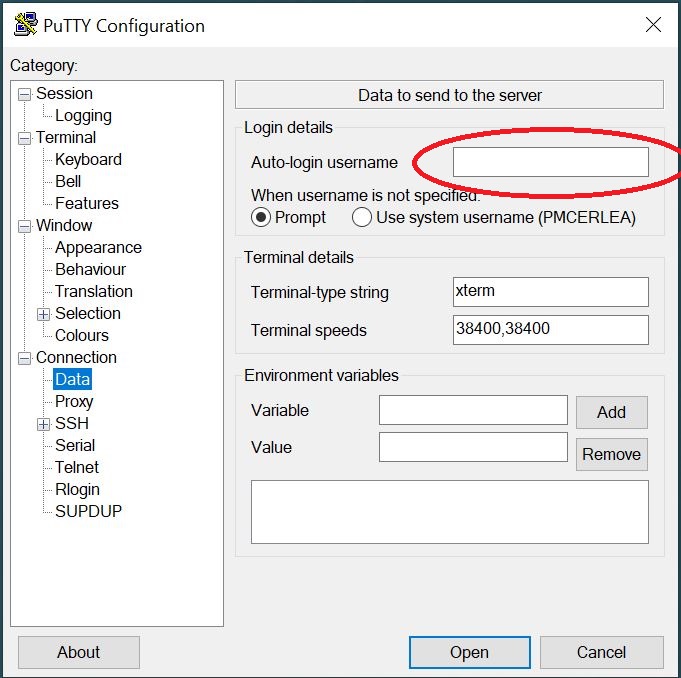Image resolution: width=681 pixels, height=678 pixels.
Task: Cancel the configuration dialog
Action: pos(602,652)
